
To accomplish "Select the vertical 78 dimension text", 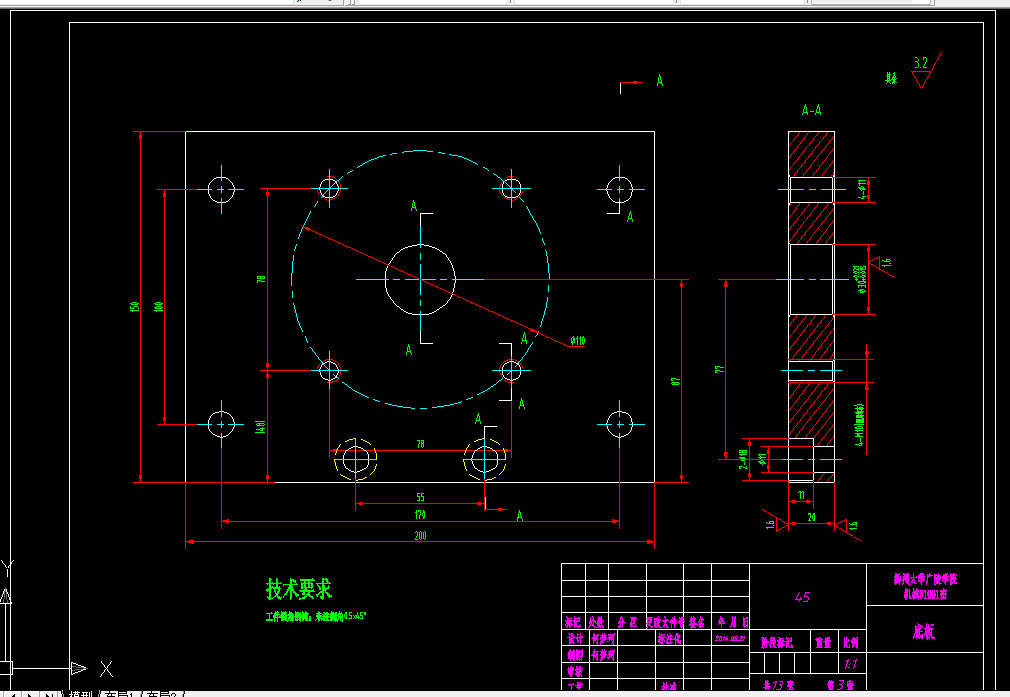I will pyautogui.click(x=261, y=279).
